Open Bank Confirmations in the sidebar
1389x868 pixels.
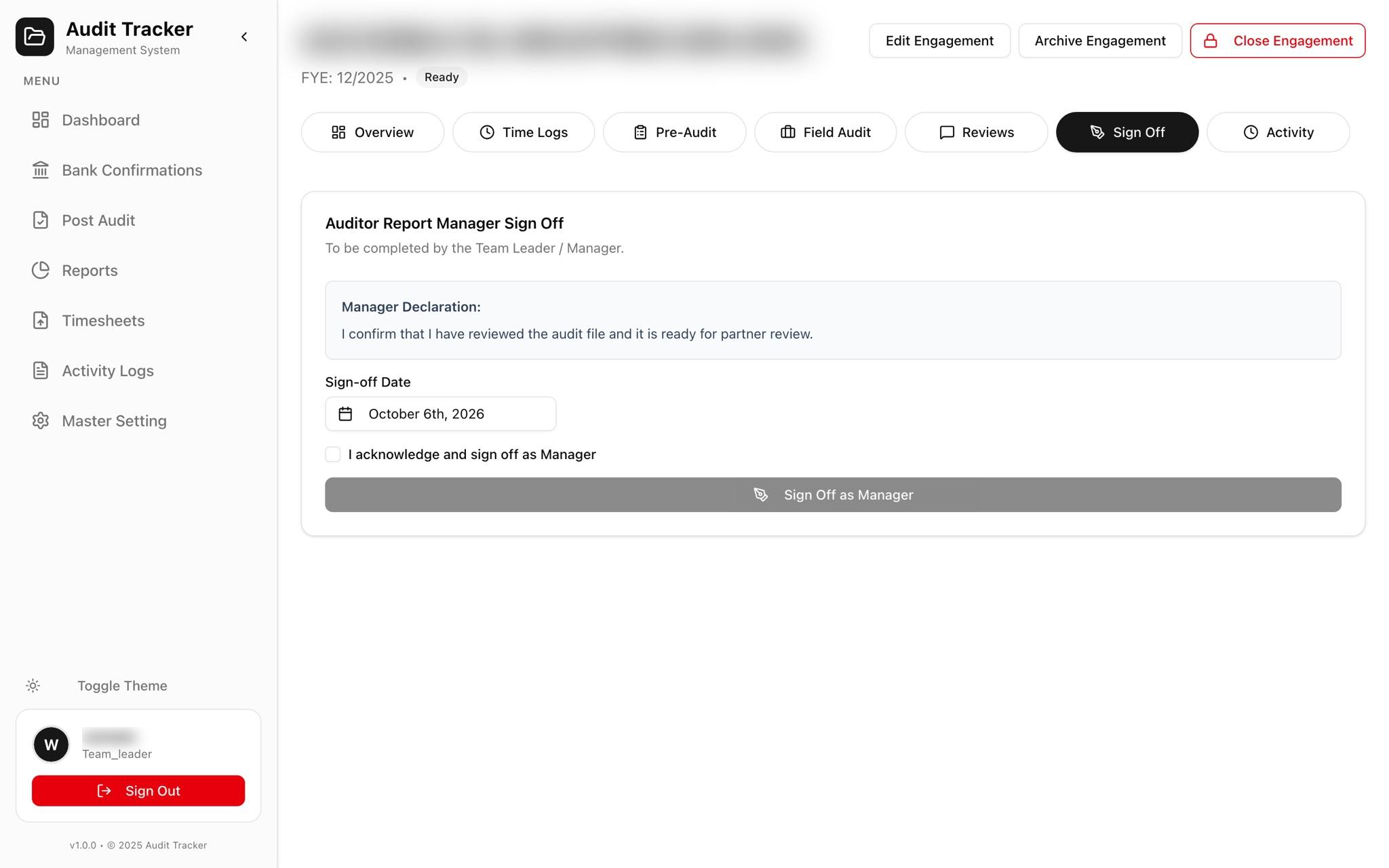138,170
